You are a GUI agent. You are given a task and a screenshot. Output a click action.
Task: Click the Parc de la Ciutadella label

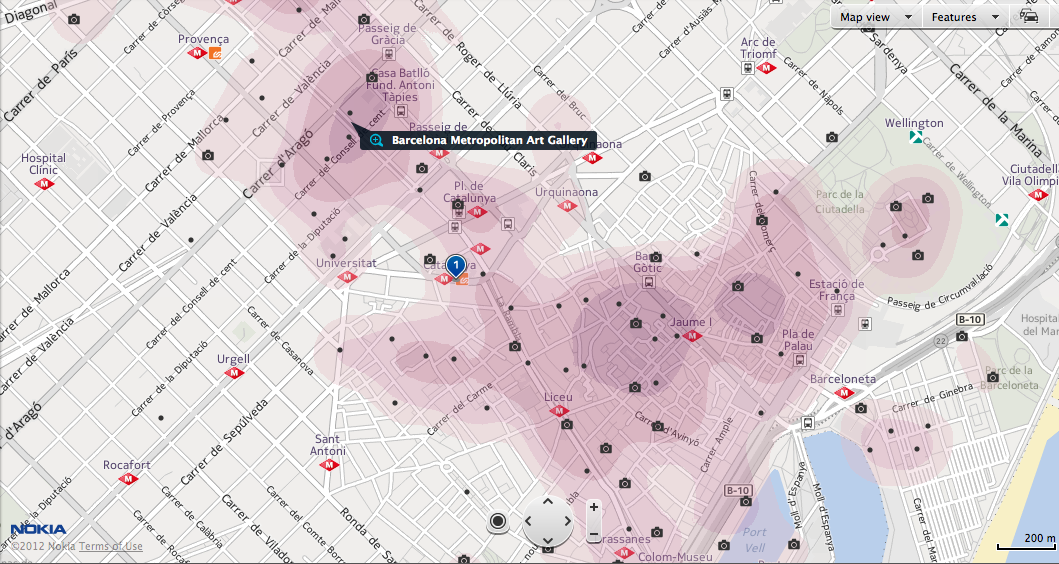click(840, 201)
